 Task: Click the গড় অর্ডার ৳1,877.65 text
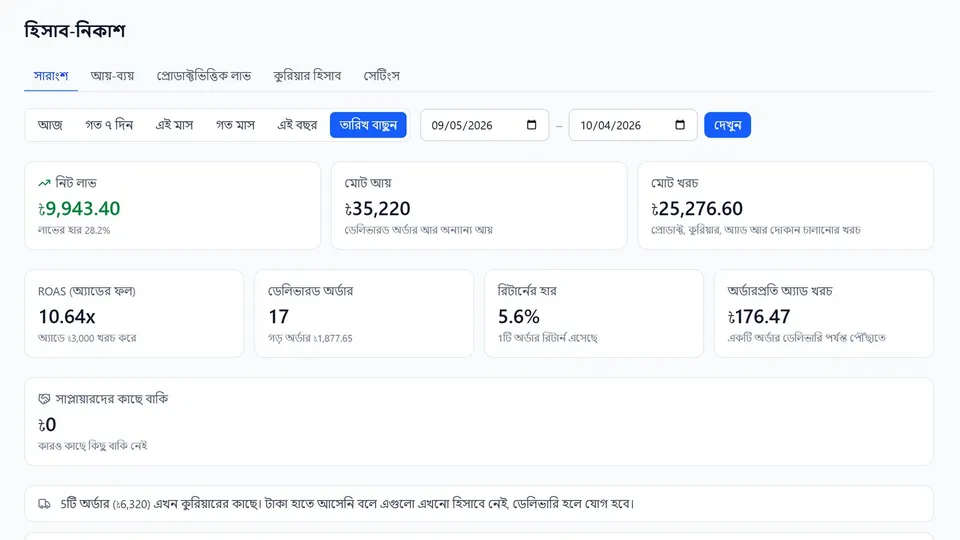coord(310,338)
